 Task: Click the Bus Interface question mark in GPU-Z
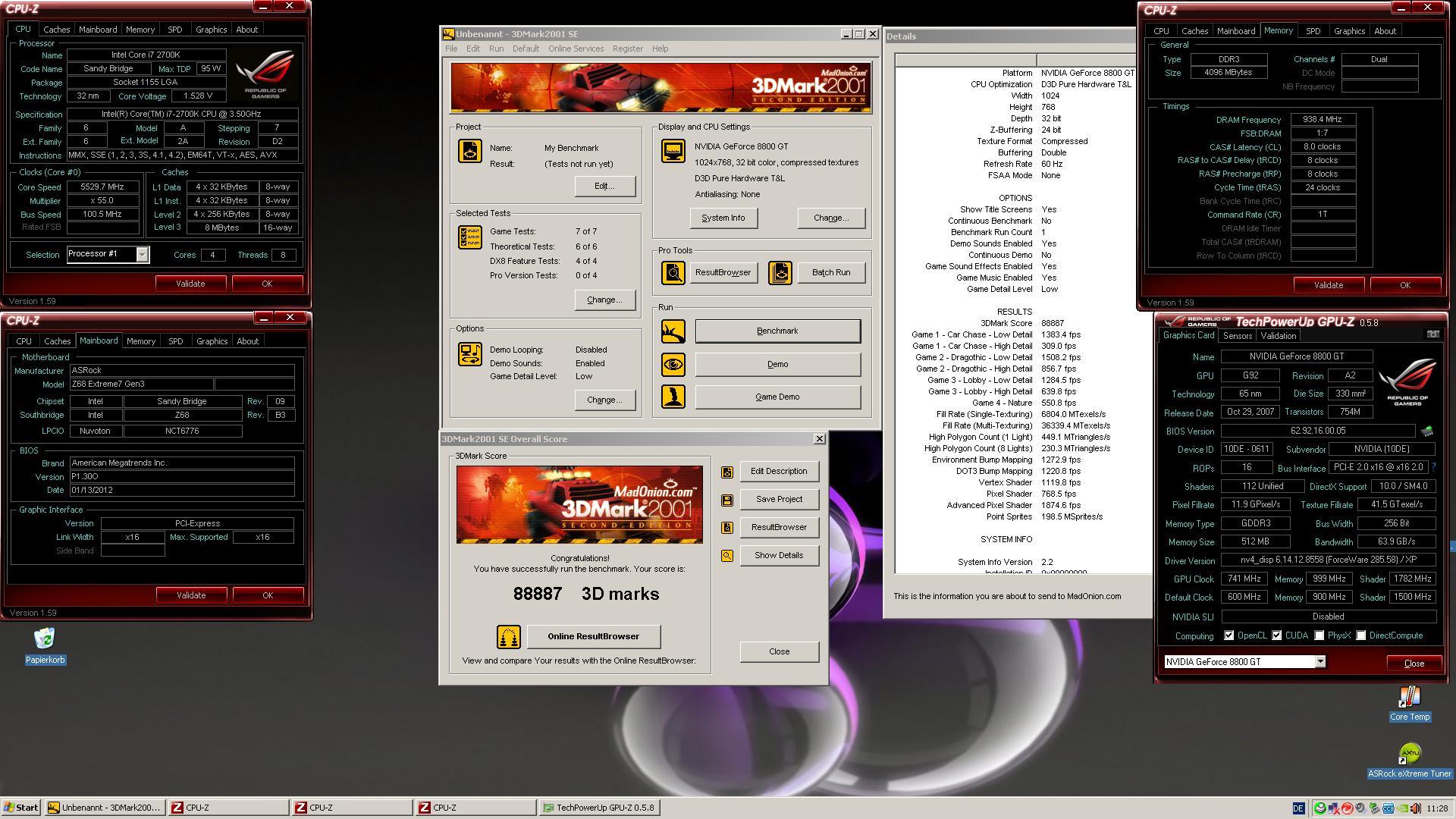coord(1433,468)
